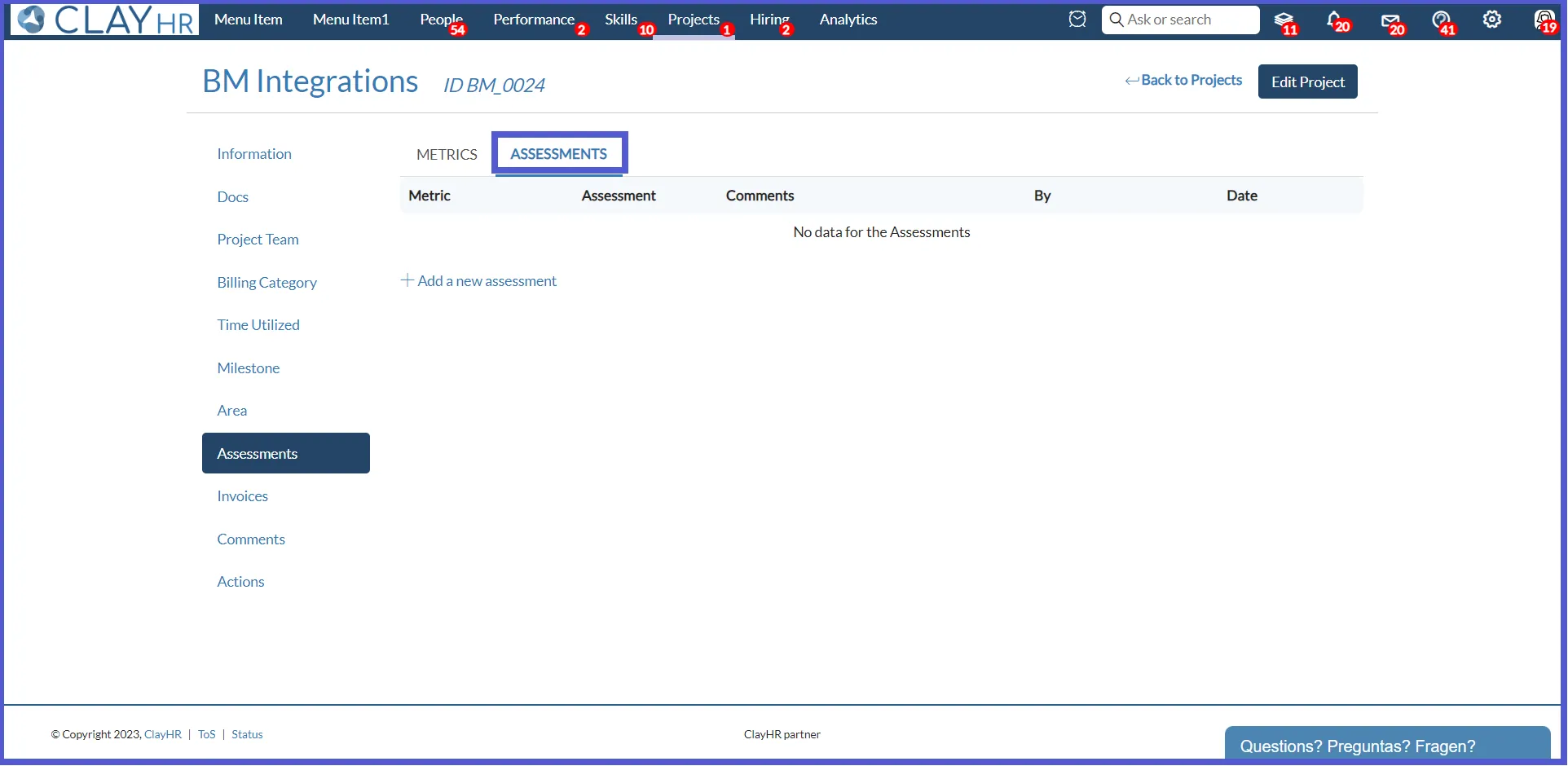Open Milestone section
This screenshot has width=1568, height=766.
[249, 368]
